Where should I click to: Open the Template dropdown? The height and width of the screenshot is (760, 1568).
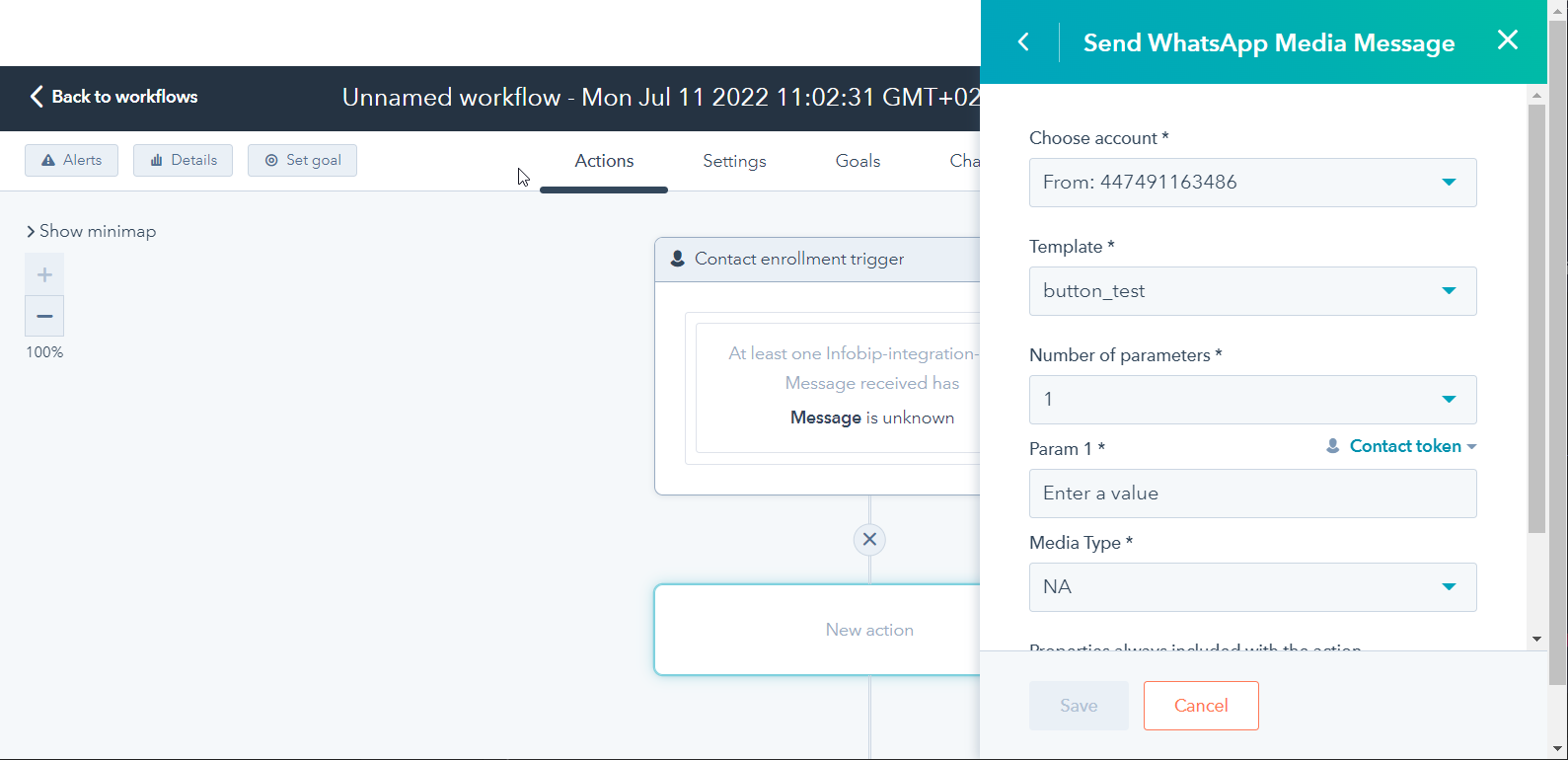(1252, 291)
